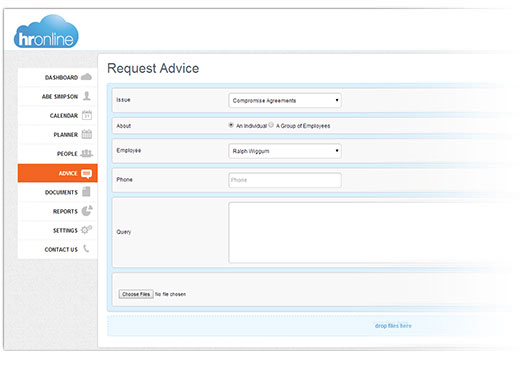Open the Documents page icon
The width and height of the screenshot is (523, 376).
pyautogui.click(x=86, y=192)
